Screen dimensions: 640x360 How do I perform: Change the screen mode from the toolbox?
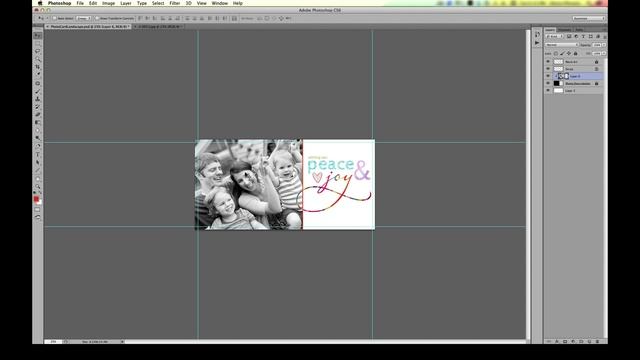click(38, 218)
